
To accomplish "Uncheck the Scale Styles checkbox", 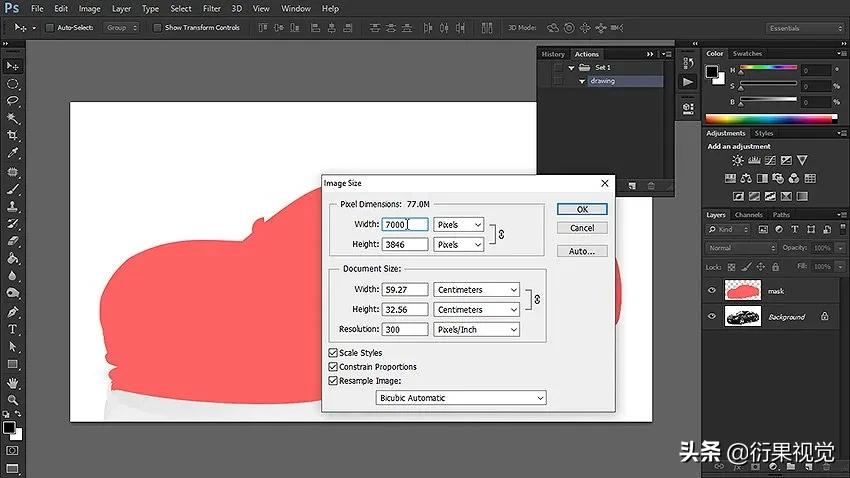I will 334,353.
